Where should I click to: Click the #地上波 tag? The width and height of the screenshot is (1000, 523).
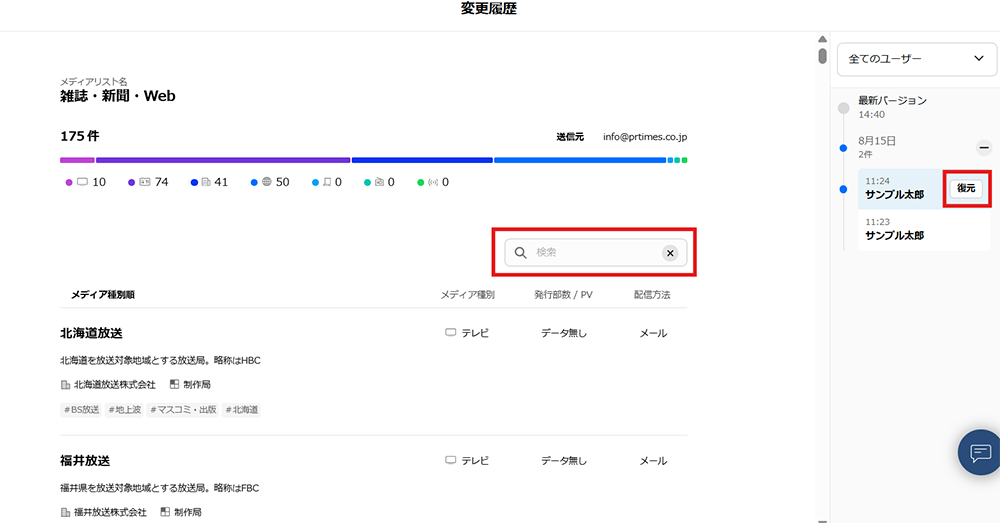tap(124, 409)
